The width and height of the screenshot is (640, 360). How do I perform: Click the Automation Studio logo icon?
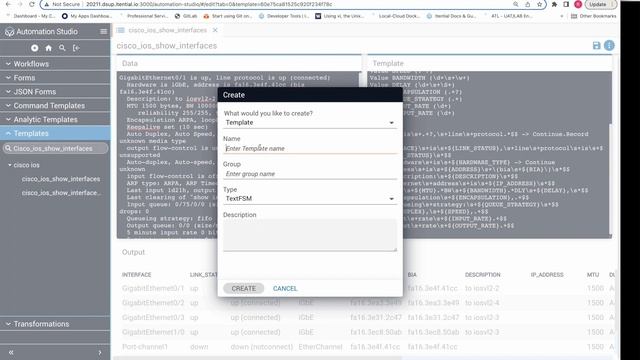(x=9, y=31)
